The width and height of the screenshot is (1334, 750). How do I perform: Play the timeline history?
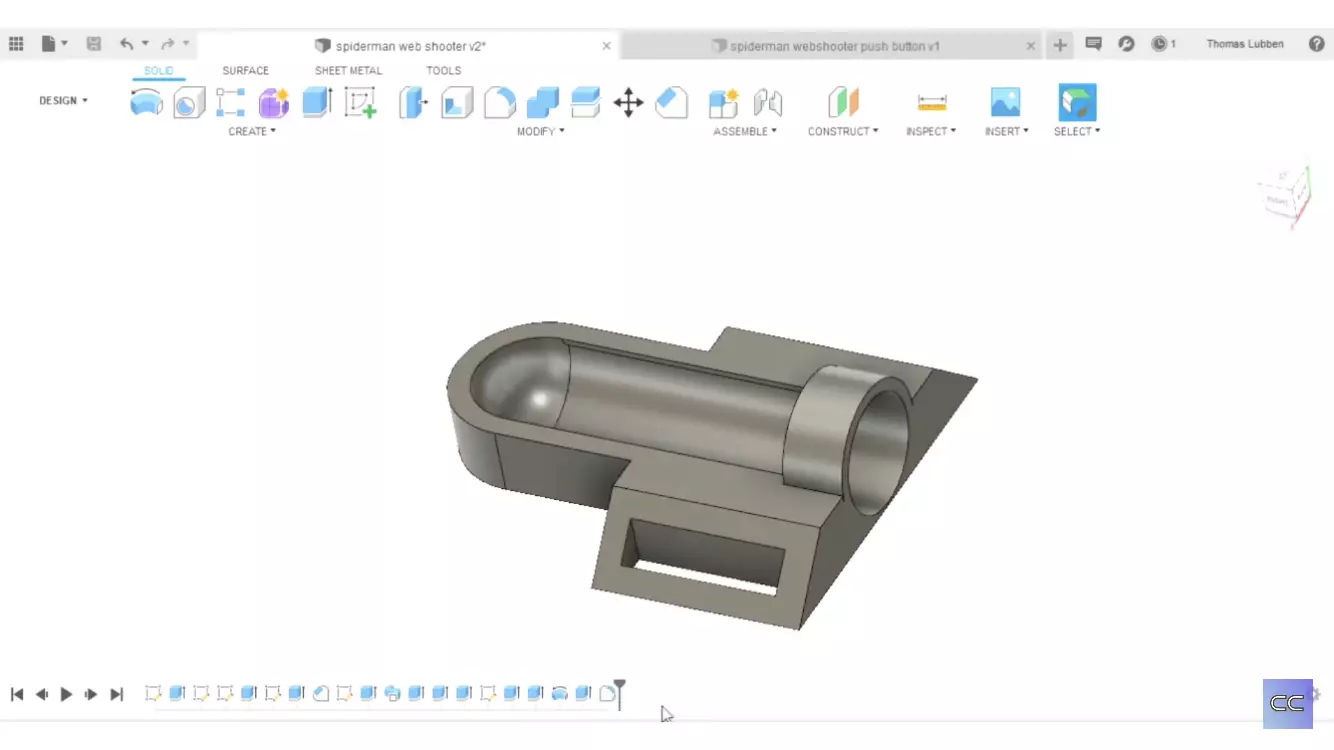(x=66, y=694)
